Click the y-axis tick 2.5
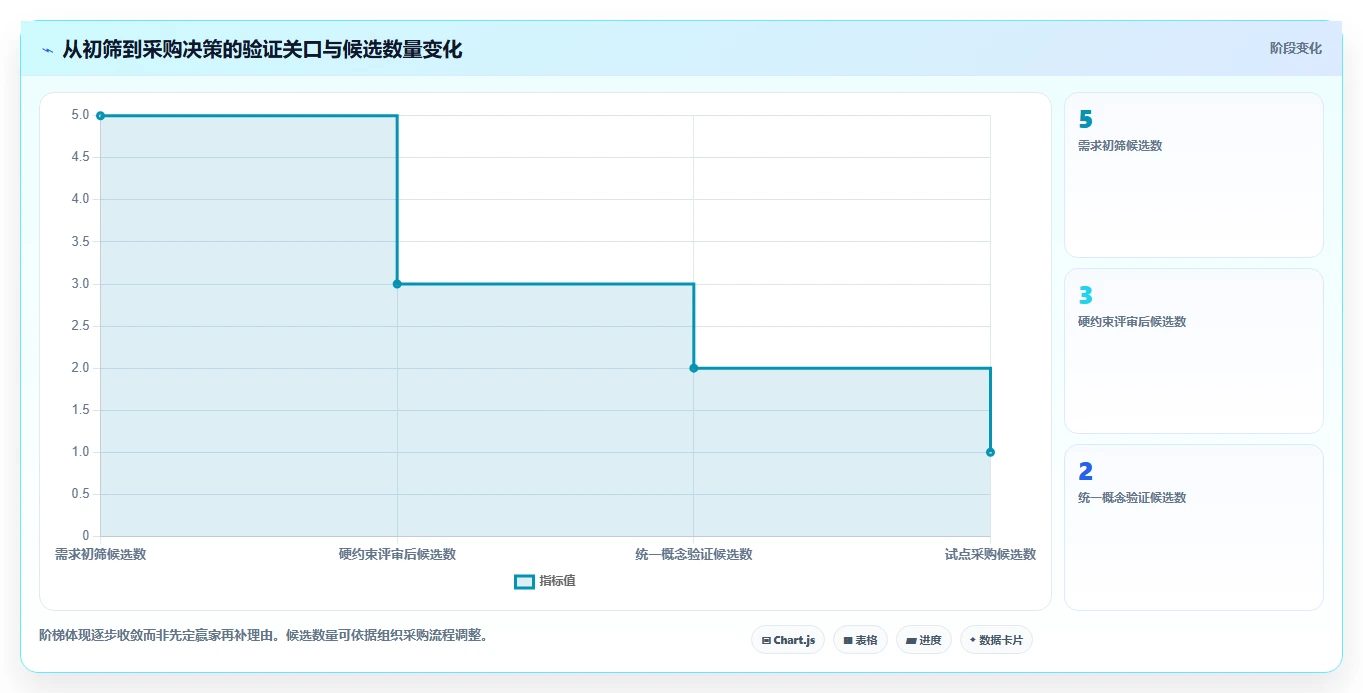The height and width of the screenshot is (693, 1363). (80, 326)
